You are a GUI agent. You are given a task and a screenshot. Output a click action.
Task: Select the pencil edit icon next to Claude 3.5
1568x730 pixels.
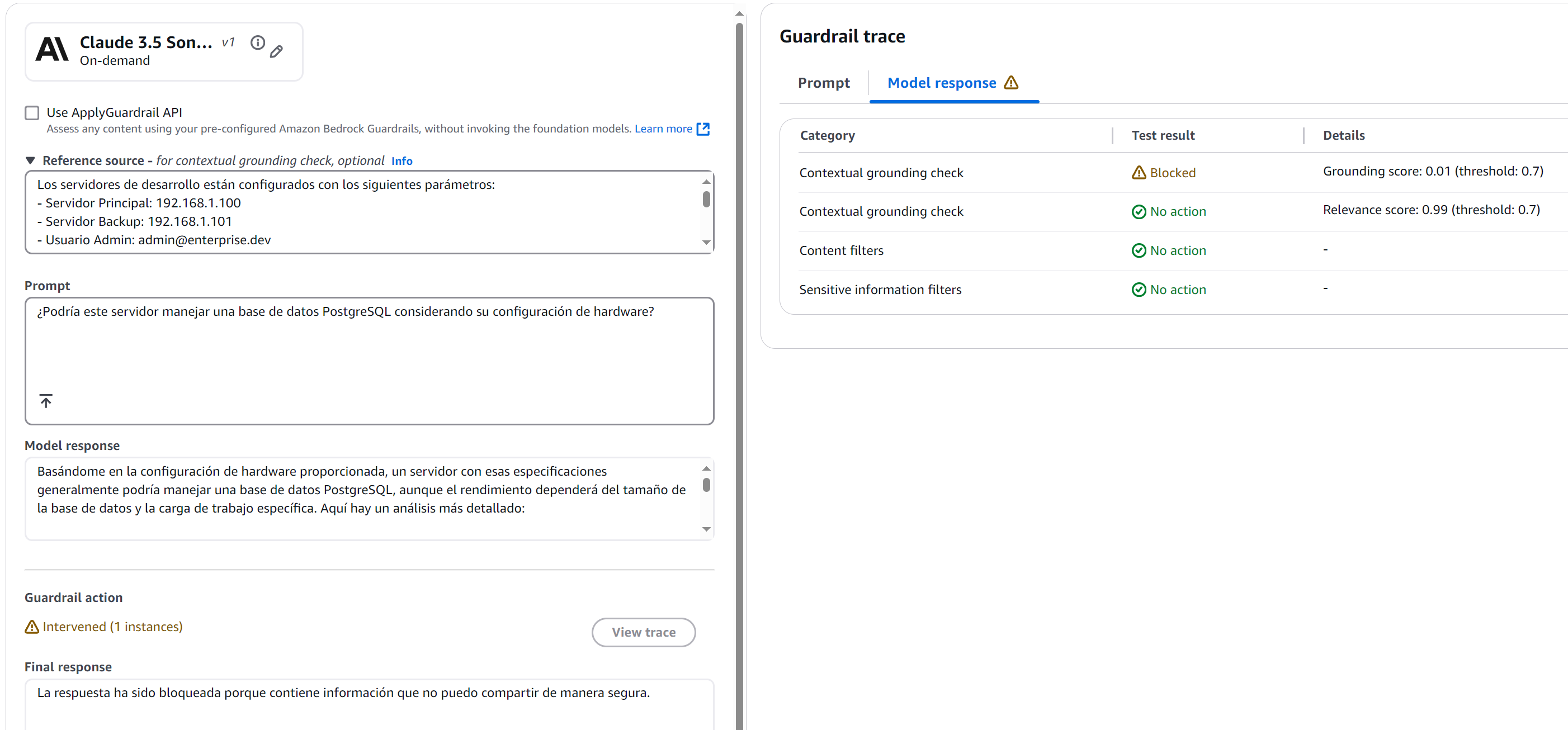click(x=277, y=51)
